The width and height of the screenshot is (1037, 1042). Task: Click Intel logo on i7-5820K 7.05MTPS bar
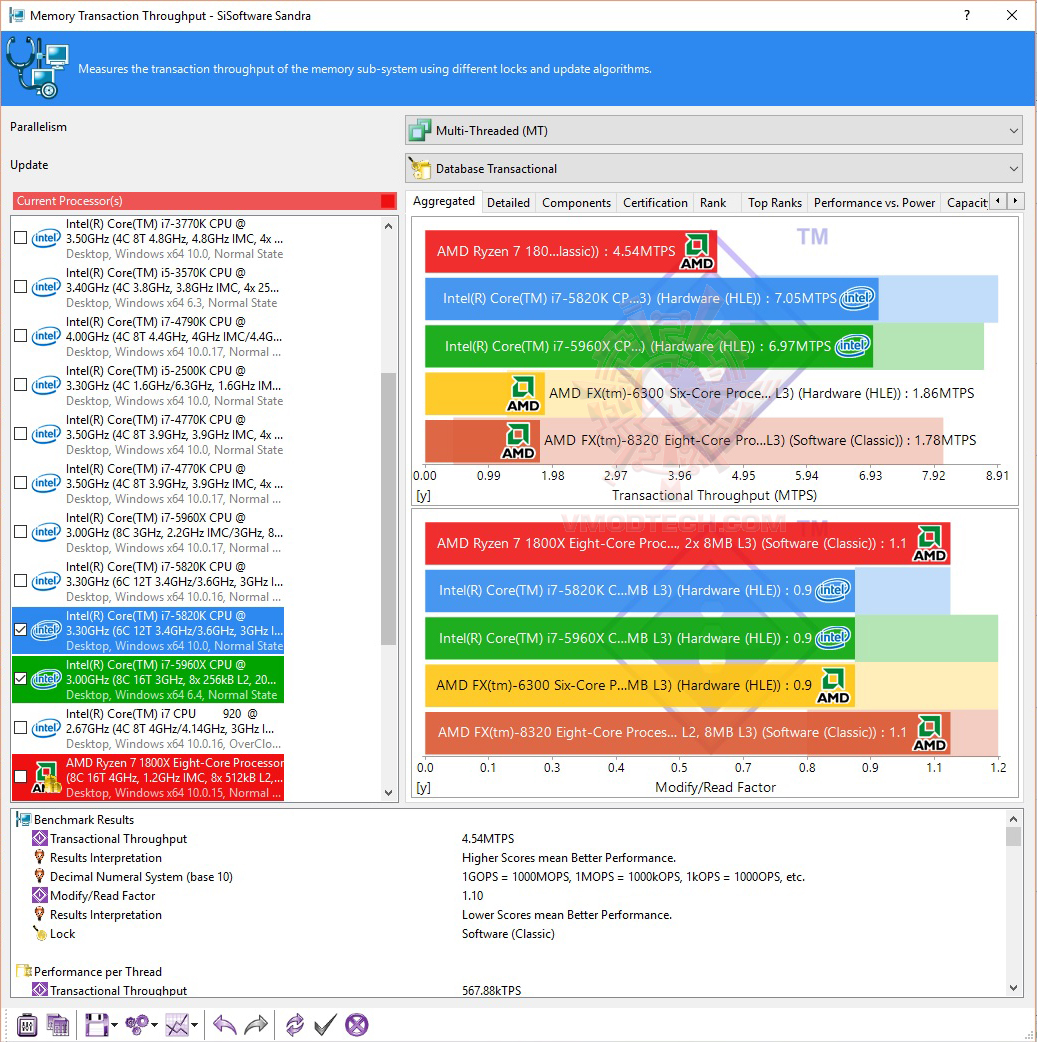857,298
